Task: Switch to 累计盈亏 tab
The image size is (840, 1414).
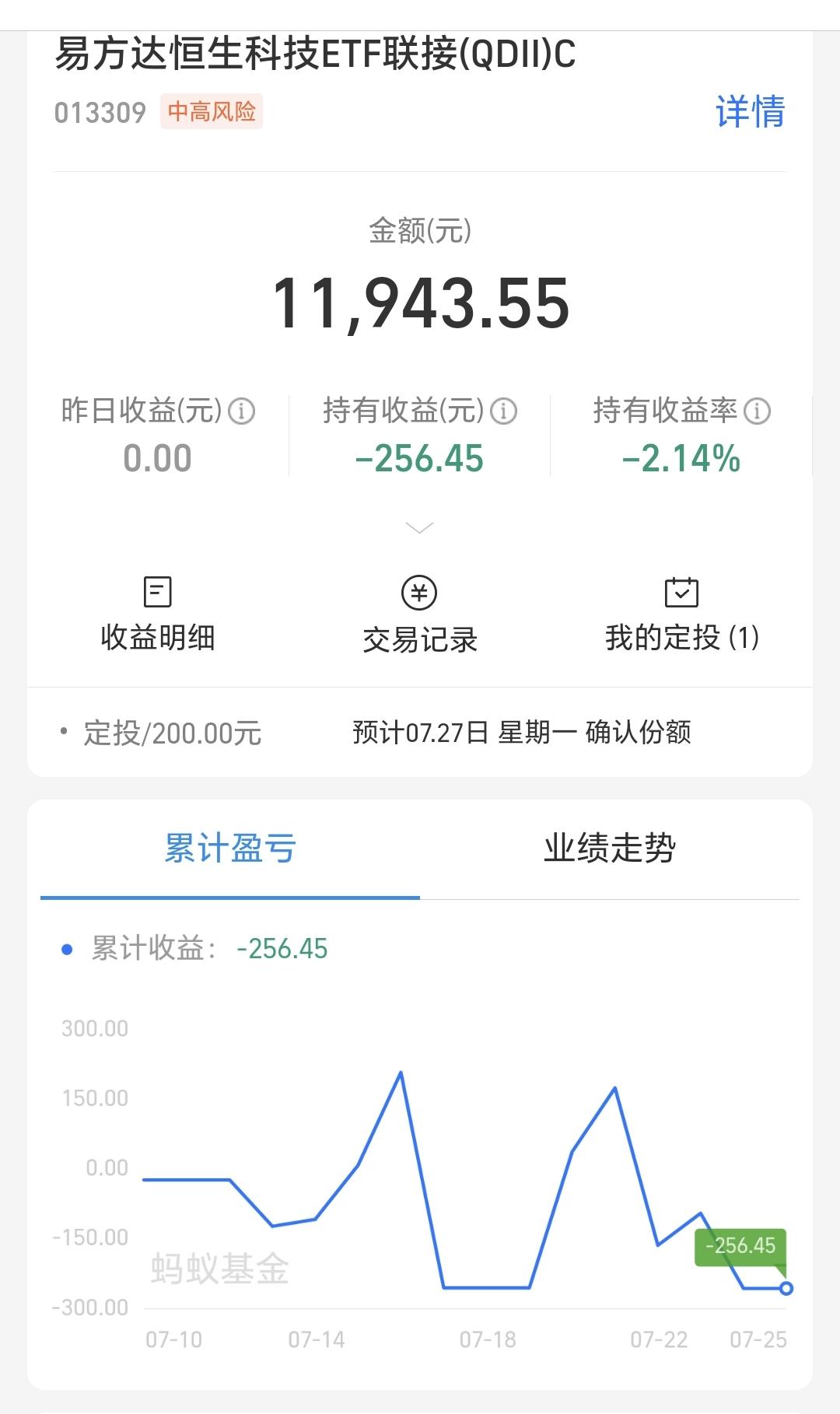Action: tap(230, 849)
